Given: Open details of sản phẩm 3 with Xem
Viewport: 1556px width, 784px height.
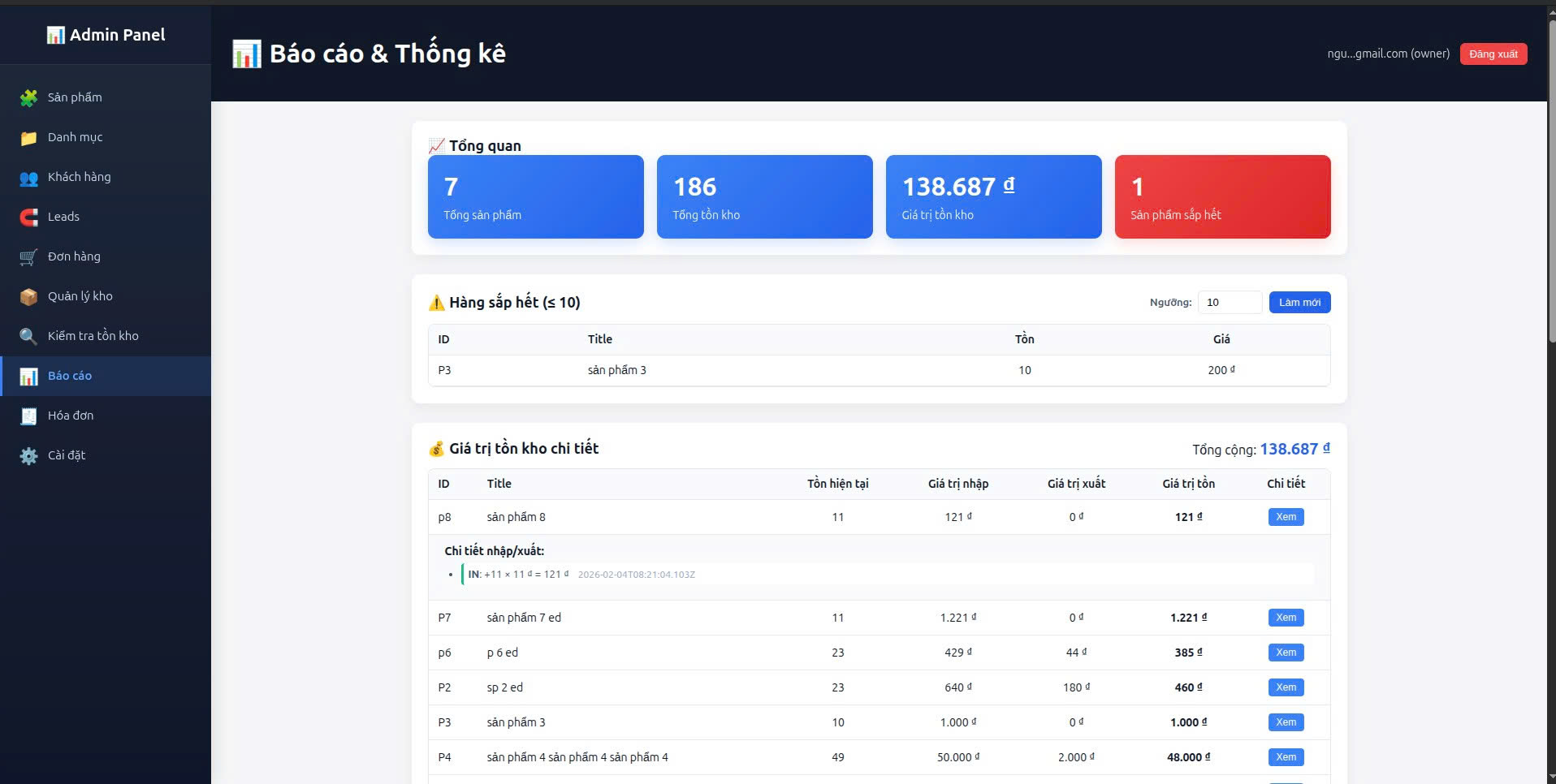Looking at the screenshot, I should 1286,722.
